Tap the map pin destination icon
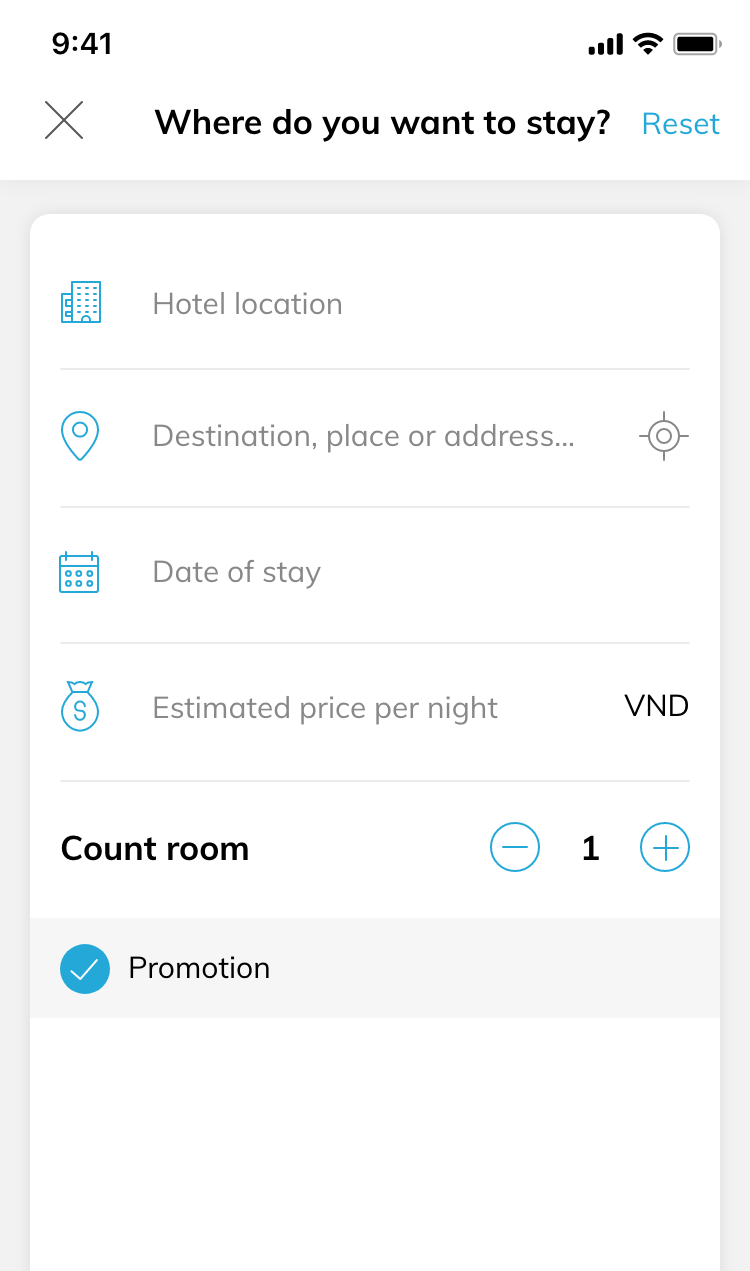The width and height of the screenshot is (750, 1271). click(80, 437)
